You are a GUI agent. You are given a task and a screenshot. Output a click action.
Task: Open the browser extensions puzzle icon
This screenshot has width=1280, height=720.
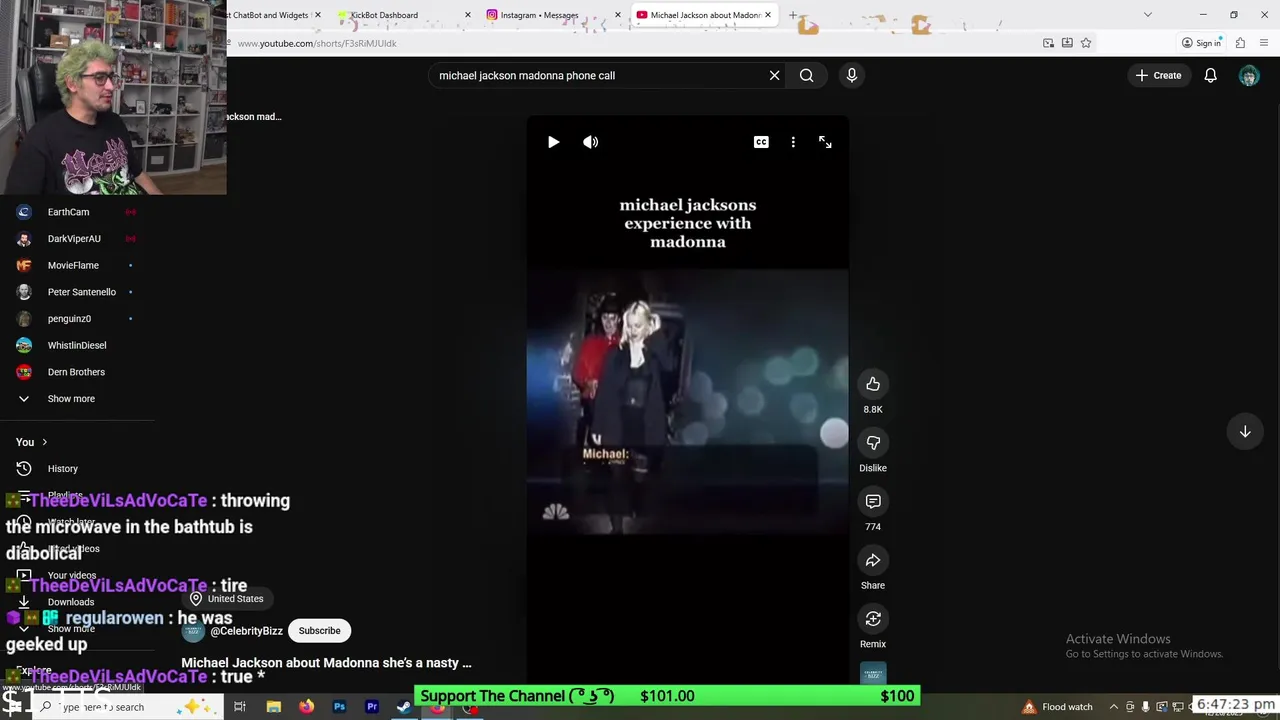[x=1240, y=43]
